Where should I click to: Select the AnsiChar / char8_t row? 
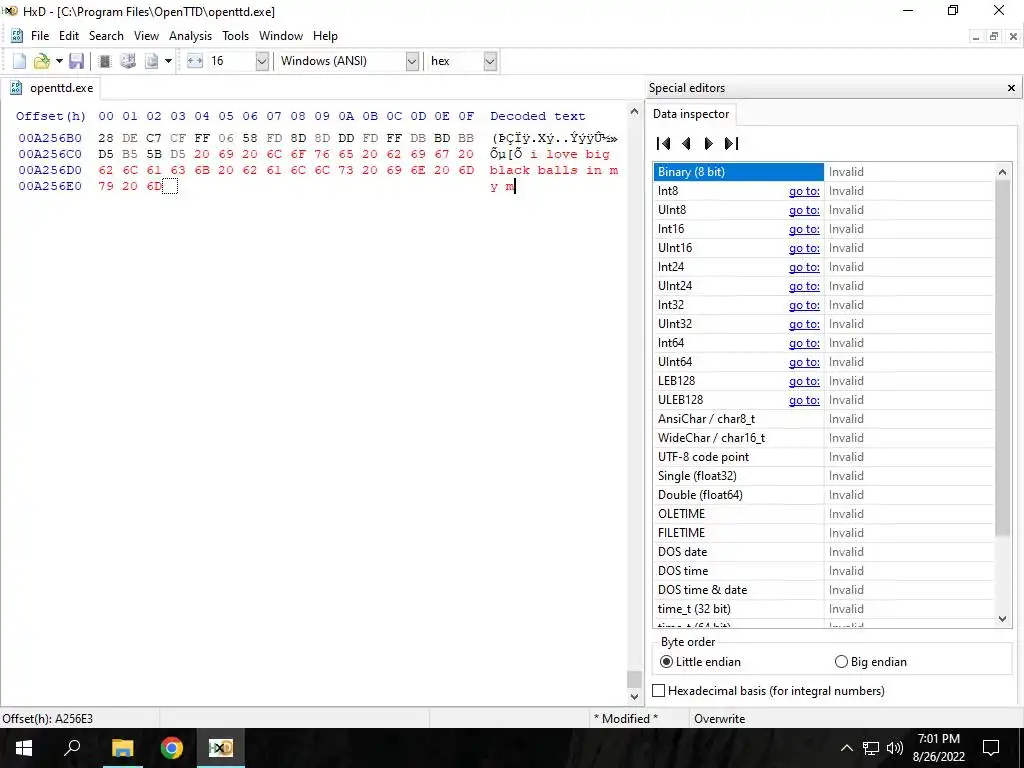point(823,419)
